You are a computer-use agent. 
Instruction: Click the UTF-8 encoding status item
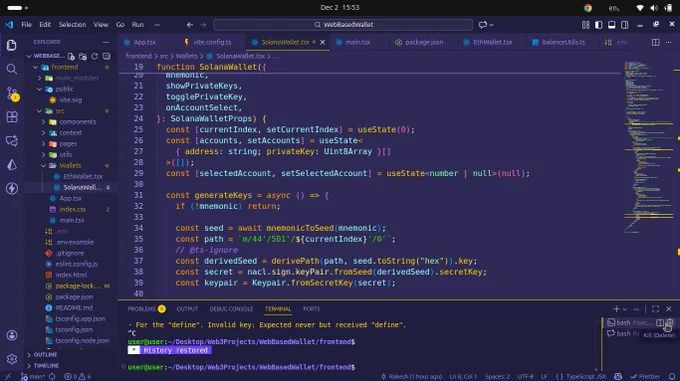click(x=526, y=376)
